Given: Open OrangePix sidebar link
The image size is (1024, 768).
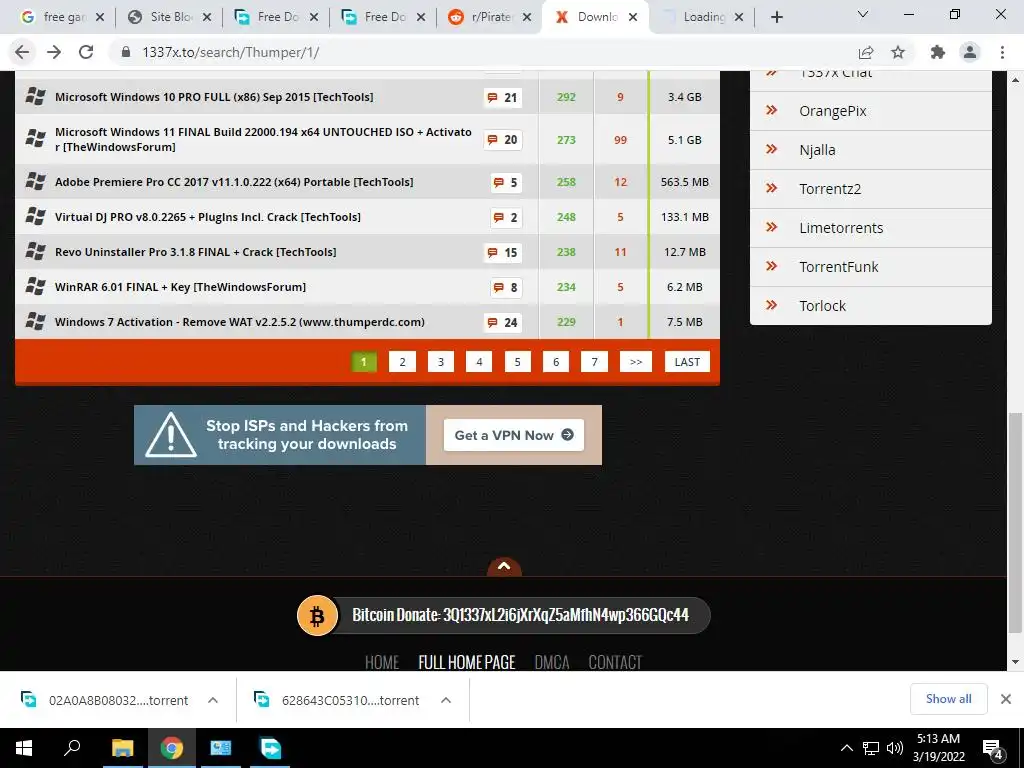Looking at the screenshot, I should (833, 111).
